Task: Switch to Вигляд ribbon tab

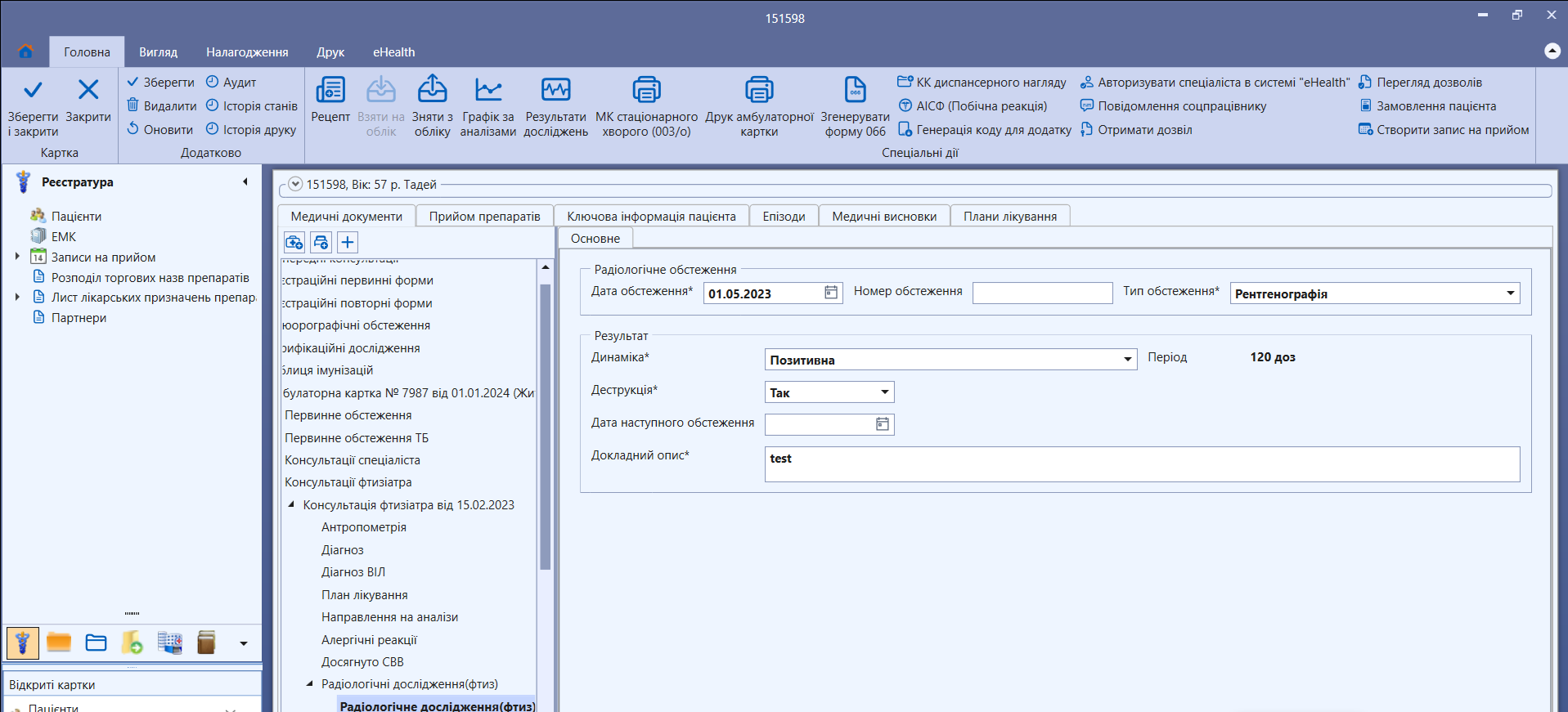Action: click(x=158, y=51)
